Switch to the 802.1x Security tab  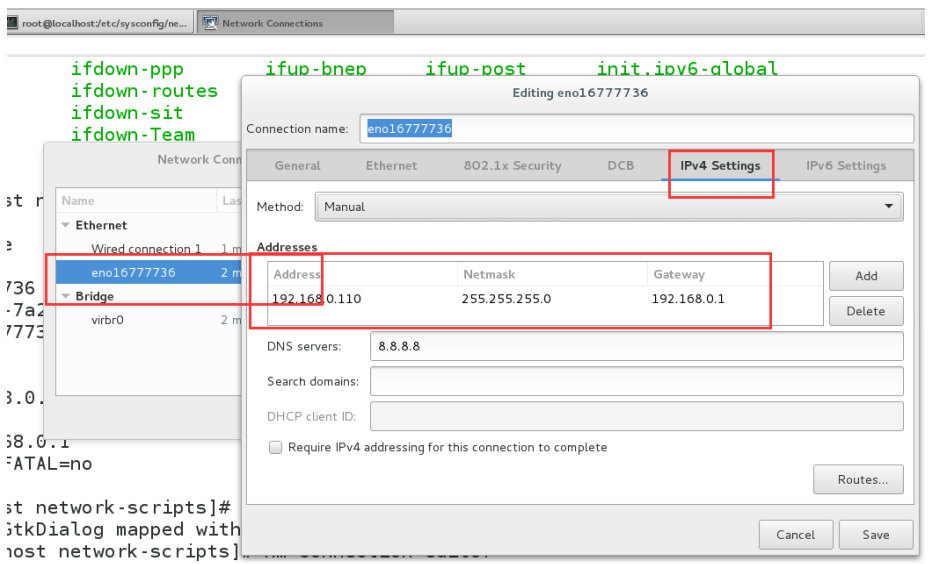512,166
